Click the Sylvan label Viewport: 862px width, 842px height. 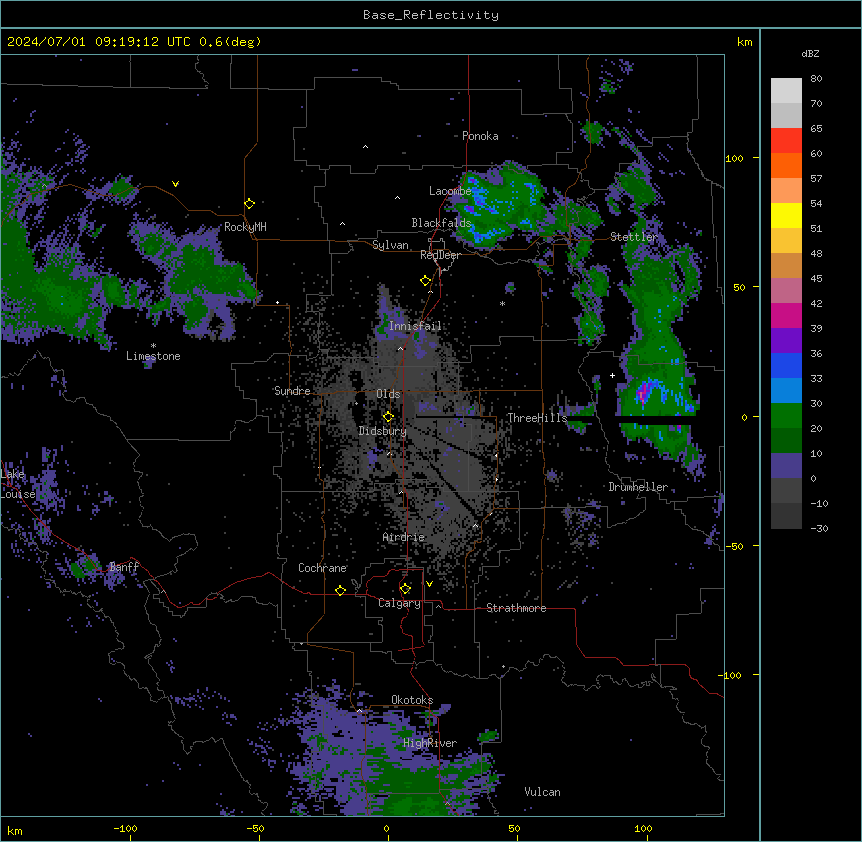(390, 245)
